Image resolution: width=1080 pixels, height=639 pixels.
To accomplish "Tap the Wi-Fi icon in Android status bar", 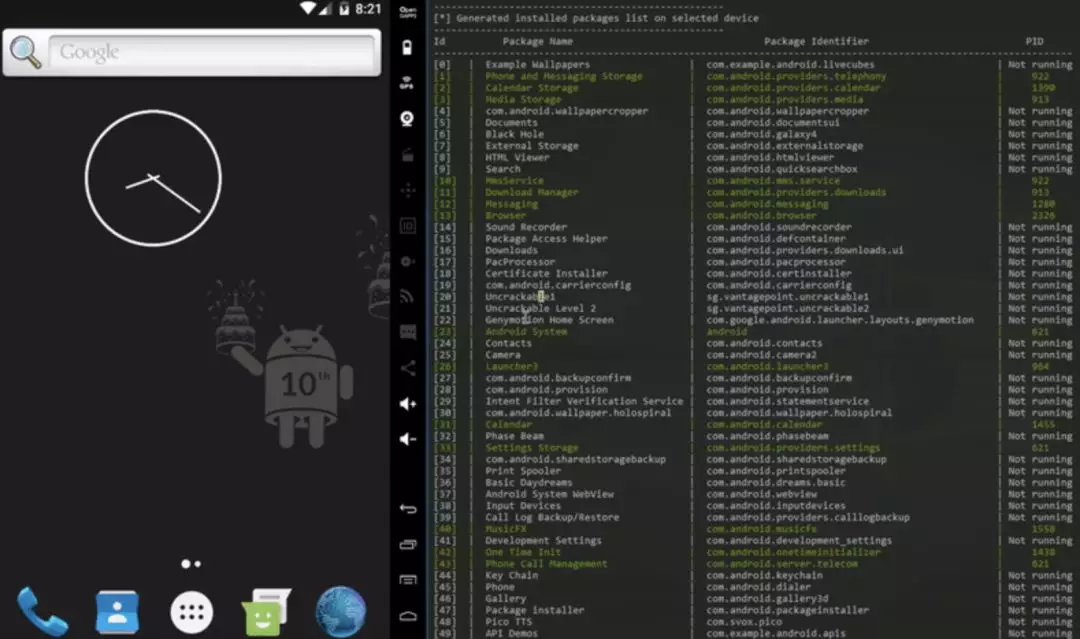I will 307,8.
